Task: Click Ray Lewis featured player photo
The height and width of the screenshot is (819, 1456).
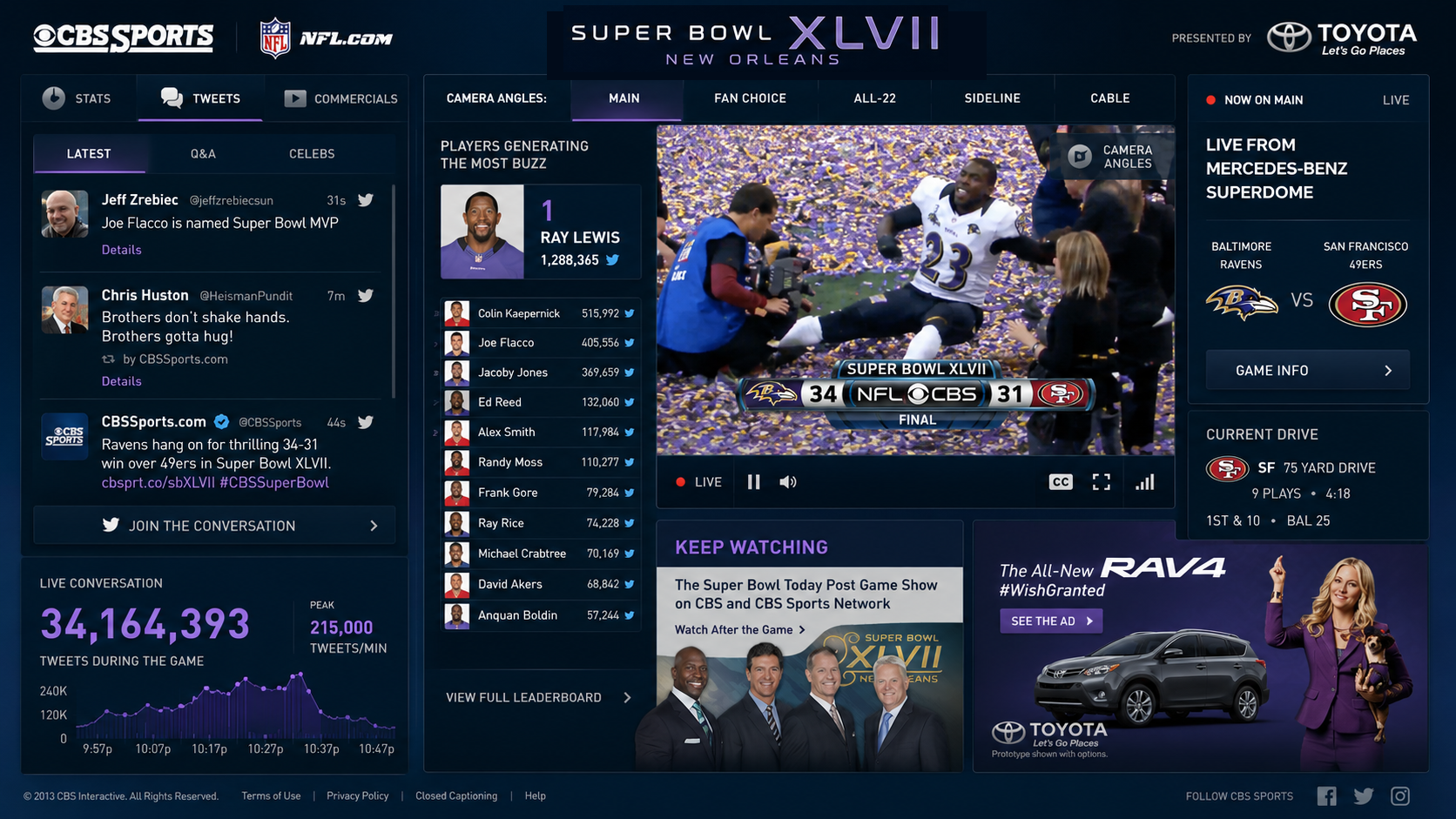Action: pos(482,232)
